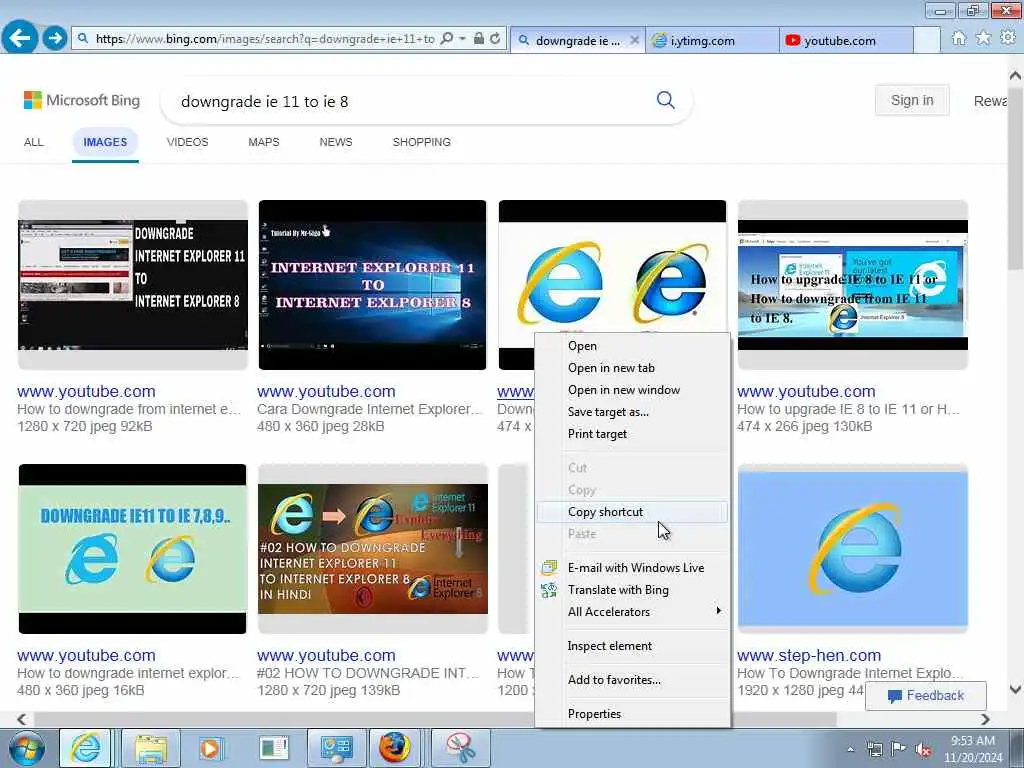Click www.youtube.com link above '1280 x 720 jpeg 92kB'
This screenshot has width=1024, height=768.
click(86, 391)
